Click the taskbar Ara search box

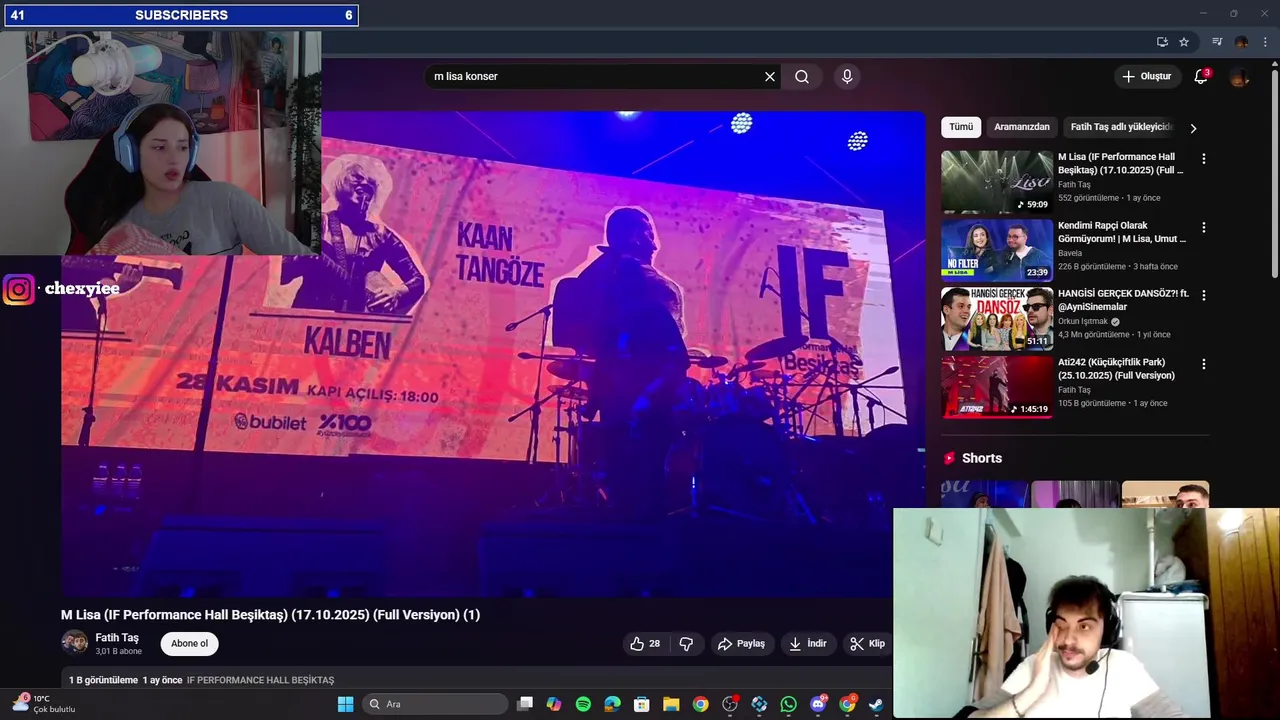[x=433, y=704]
